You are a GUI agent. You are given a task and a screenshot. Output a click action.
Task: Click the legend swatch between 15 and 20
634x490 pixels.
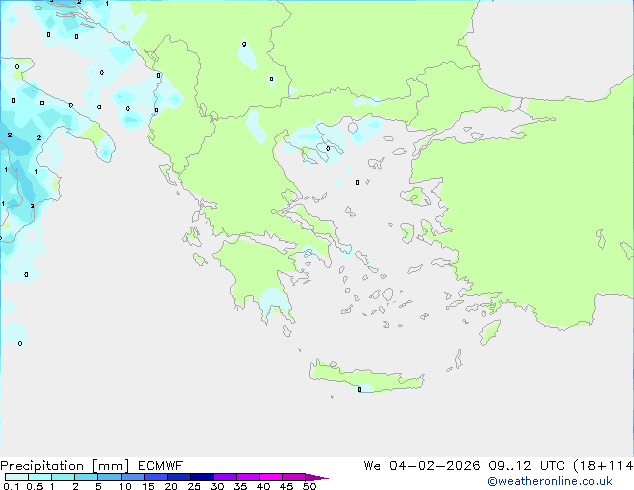pos(156,477)
